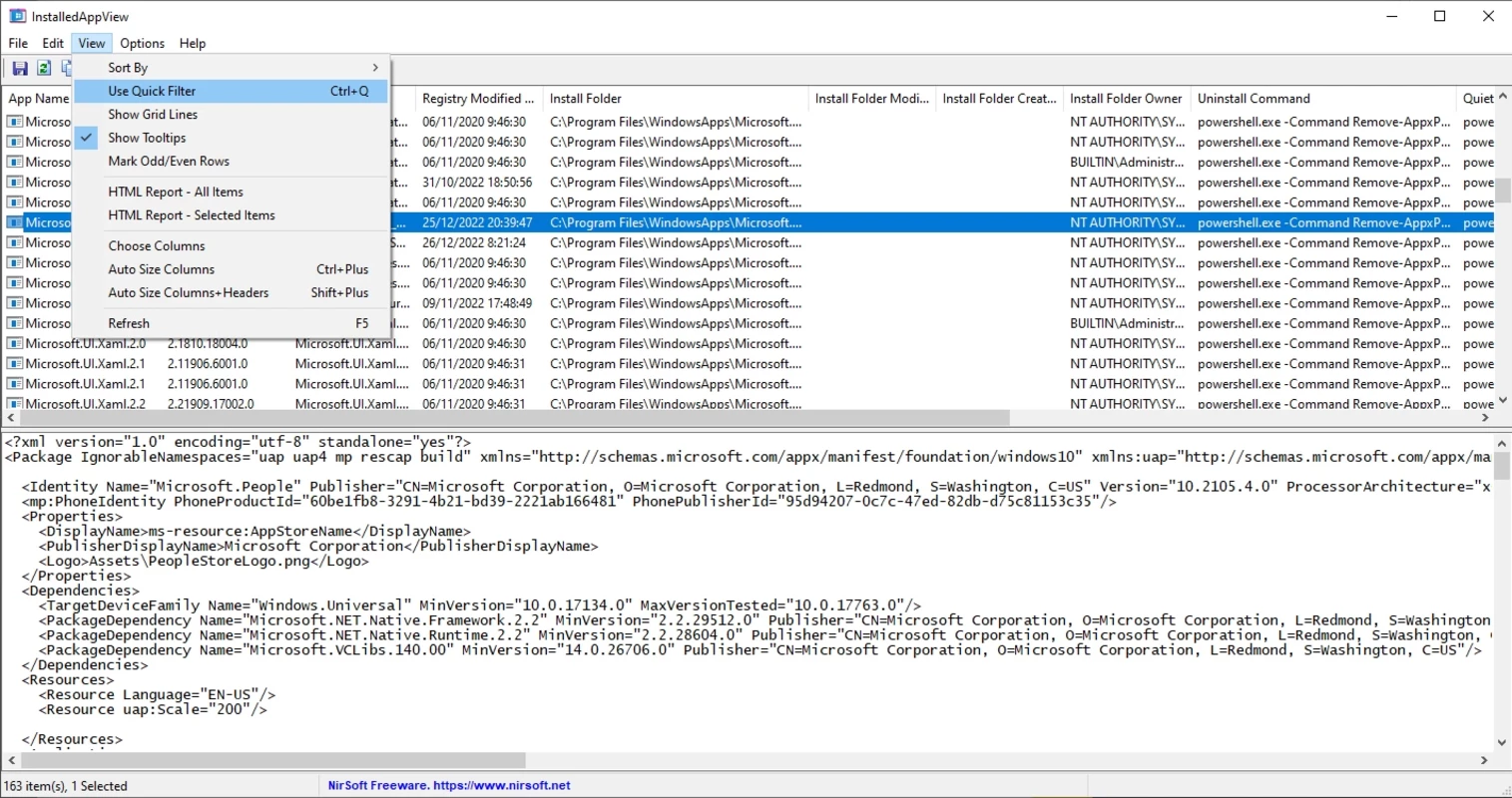Click the icon beside Microsoft.UI.Xaml.2.2
Image resolution: width=1512 pixels, height=798 pixels.
(15, 403)
